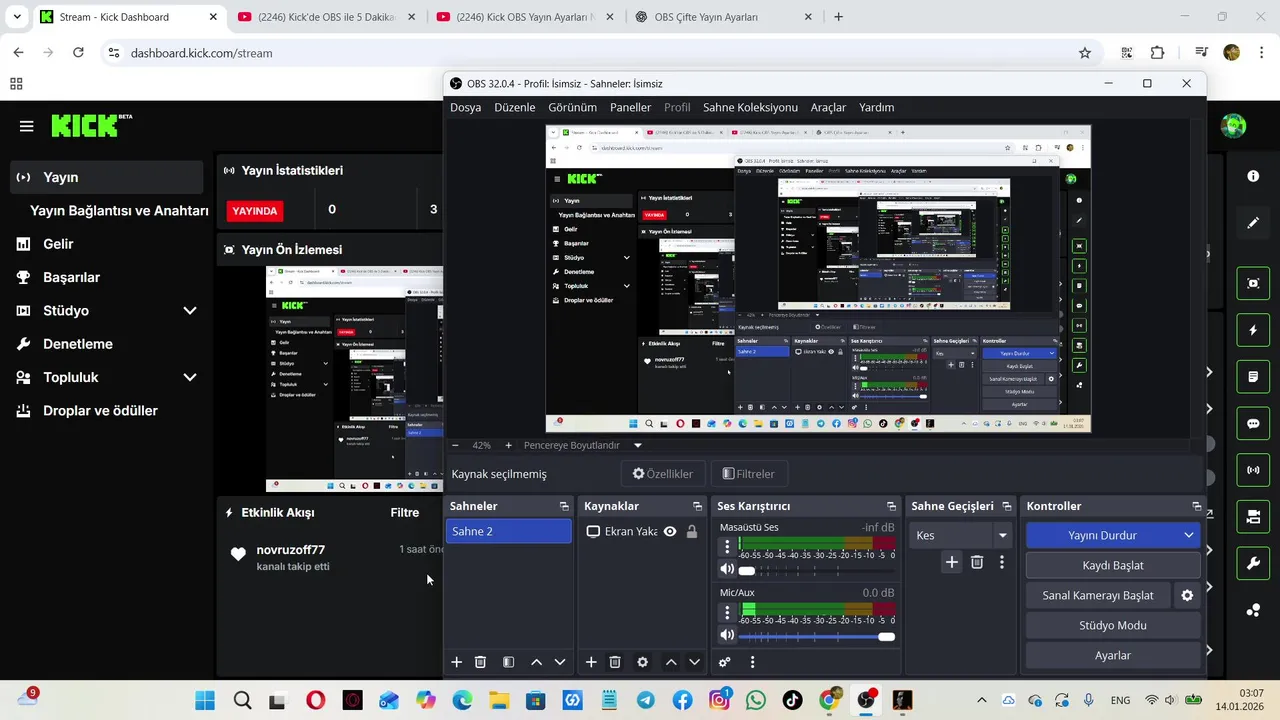This screenshot has height=720, width=1280.
Task: Toggle the chat bubble widget icon in Kick sidebar
Action: pos(1253,423)
